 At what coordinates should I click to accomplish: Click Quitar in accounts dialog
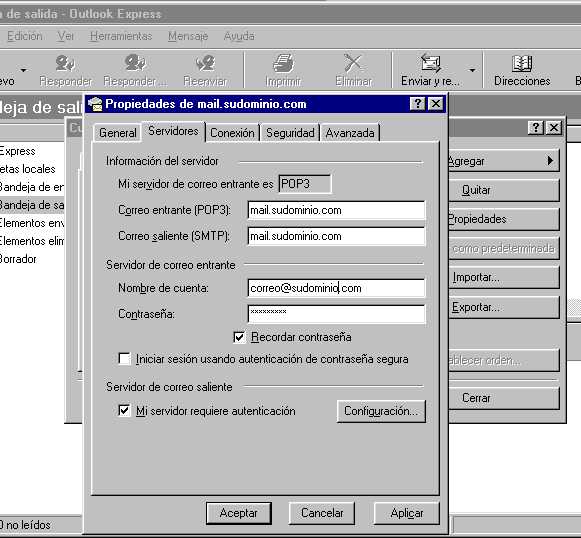[x=504, y=190]
